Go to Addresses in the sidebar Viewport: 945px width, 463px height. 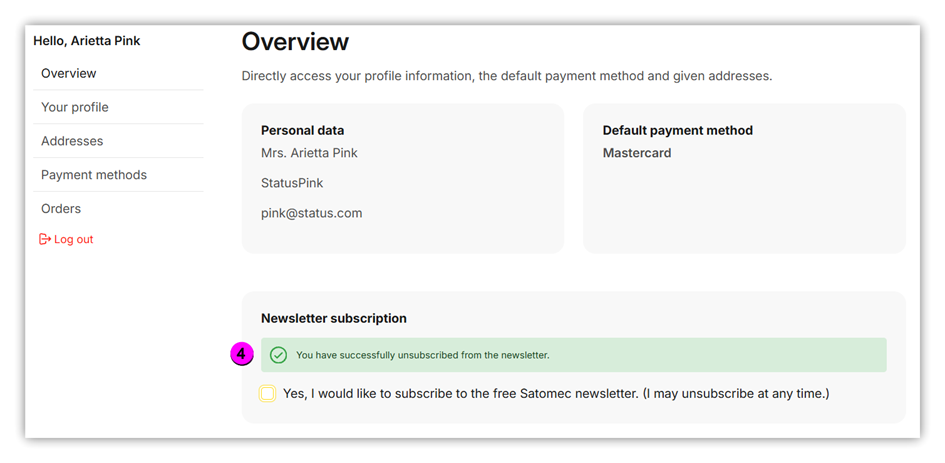point(72,141)
